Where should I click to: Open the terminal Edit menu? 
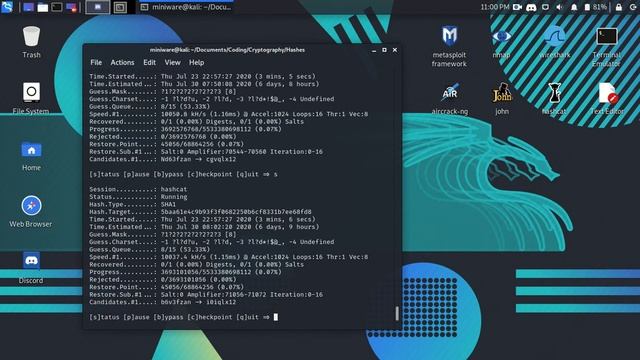(149, 62)
